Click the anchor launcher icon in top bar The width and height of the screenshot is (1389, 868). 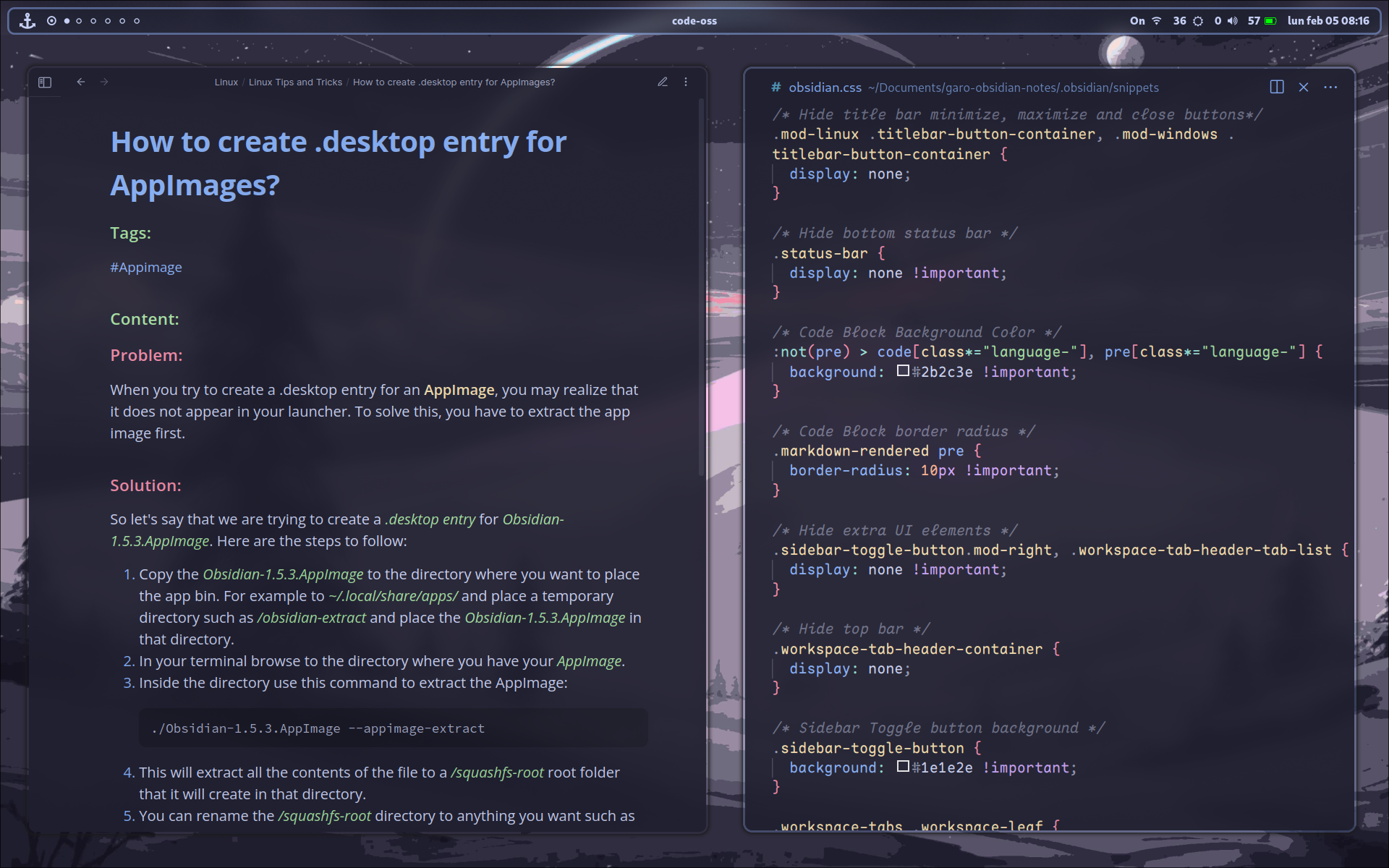27,21
